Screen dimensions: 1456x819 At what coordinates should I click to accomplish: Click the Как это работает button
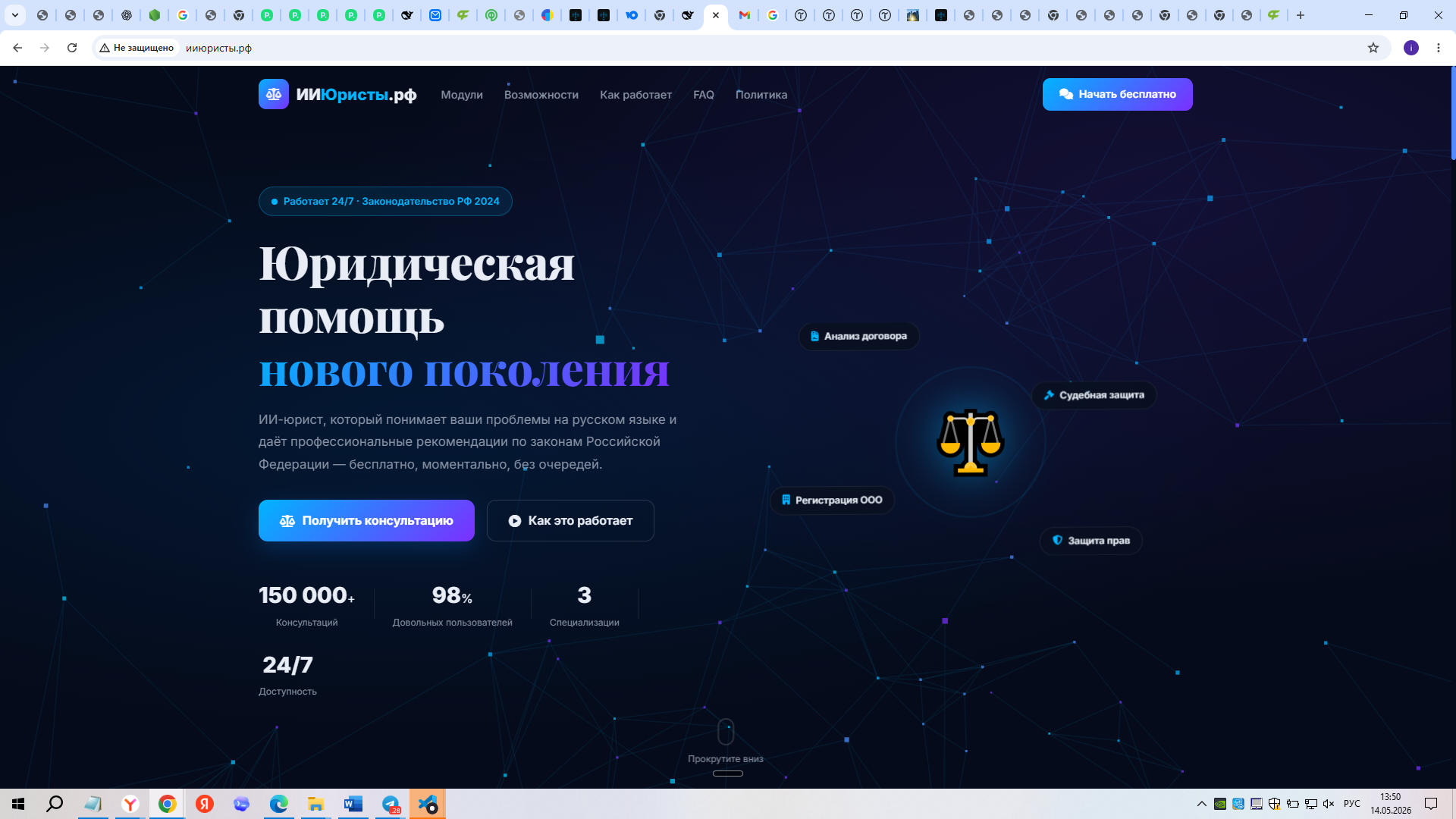[570, 521]
